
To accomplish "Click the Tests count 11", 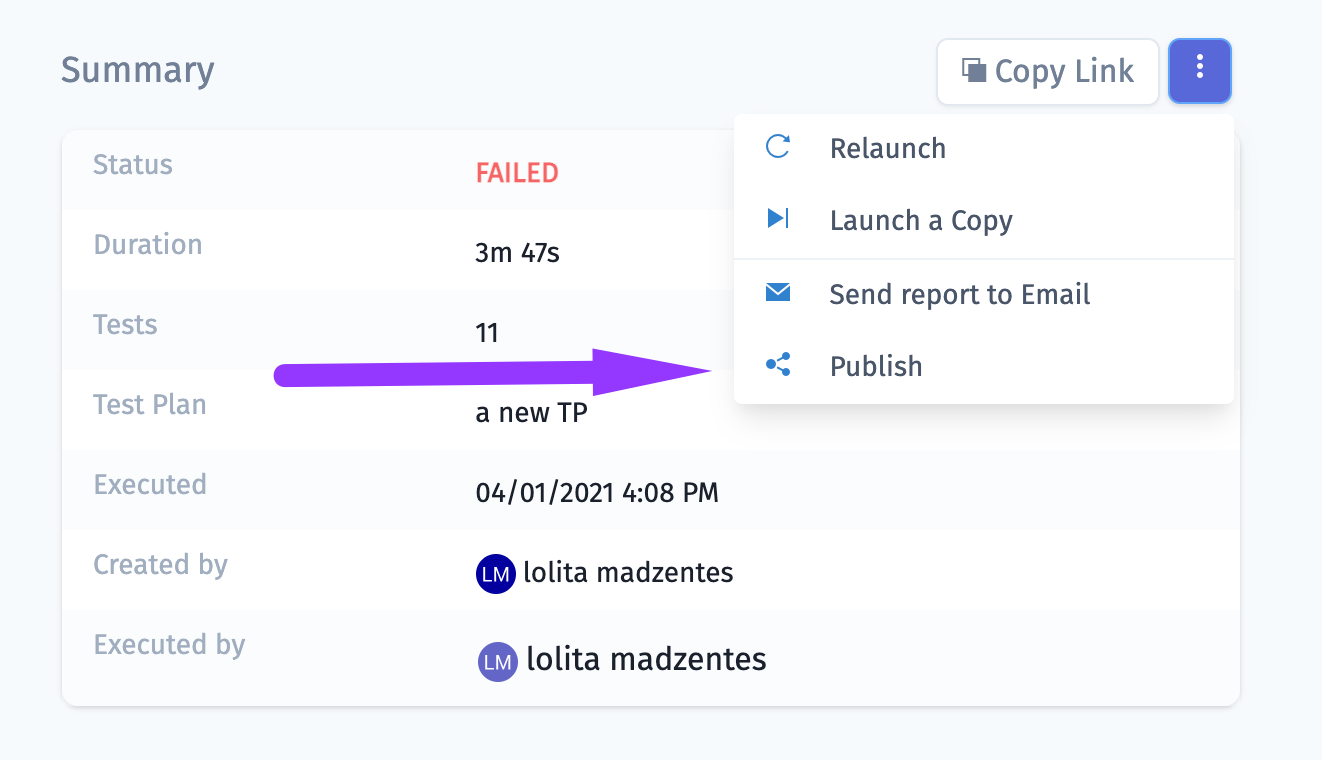I will tap(487, 333).
